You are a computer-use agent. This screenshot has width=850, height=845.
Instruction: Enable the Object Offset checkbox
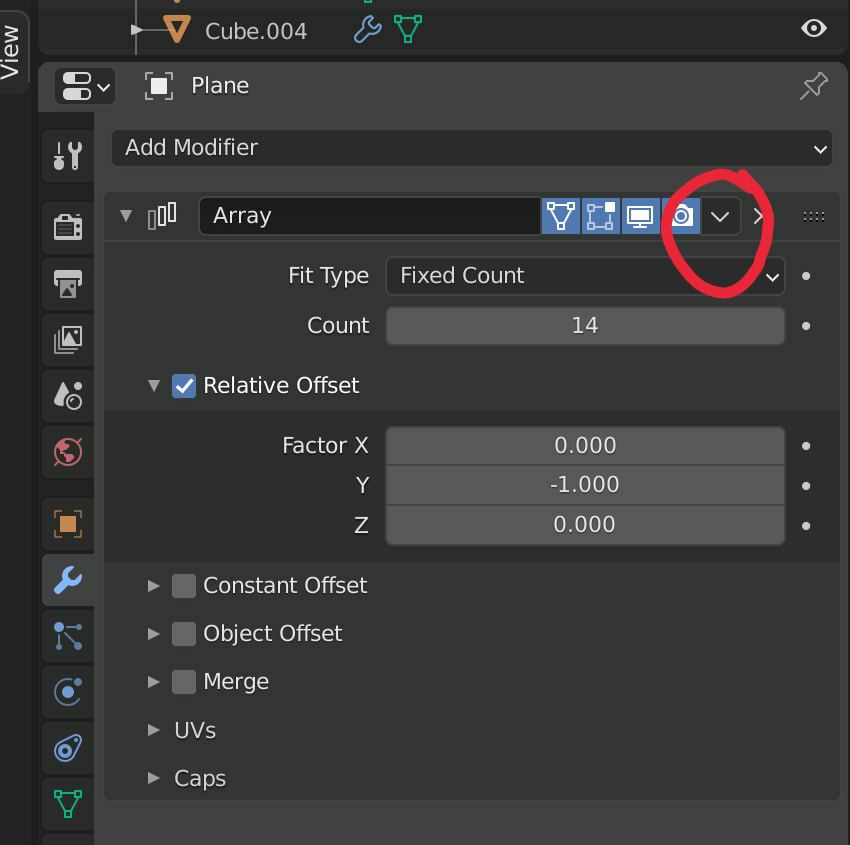184,634
